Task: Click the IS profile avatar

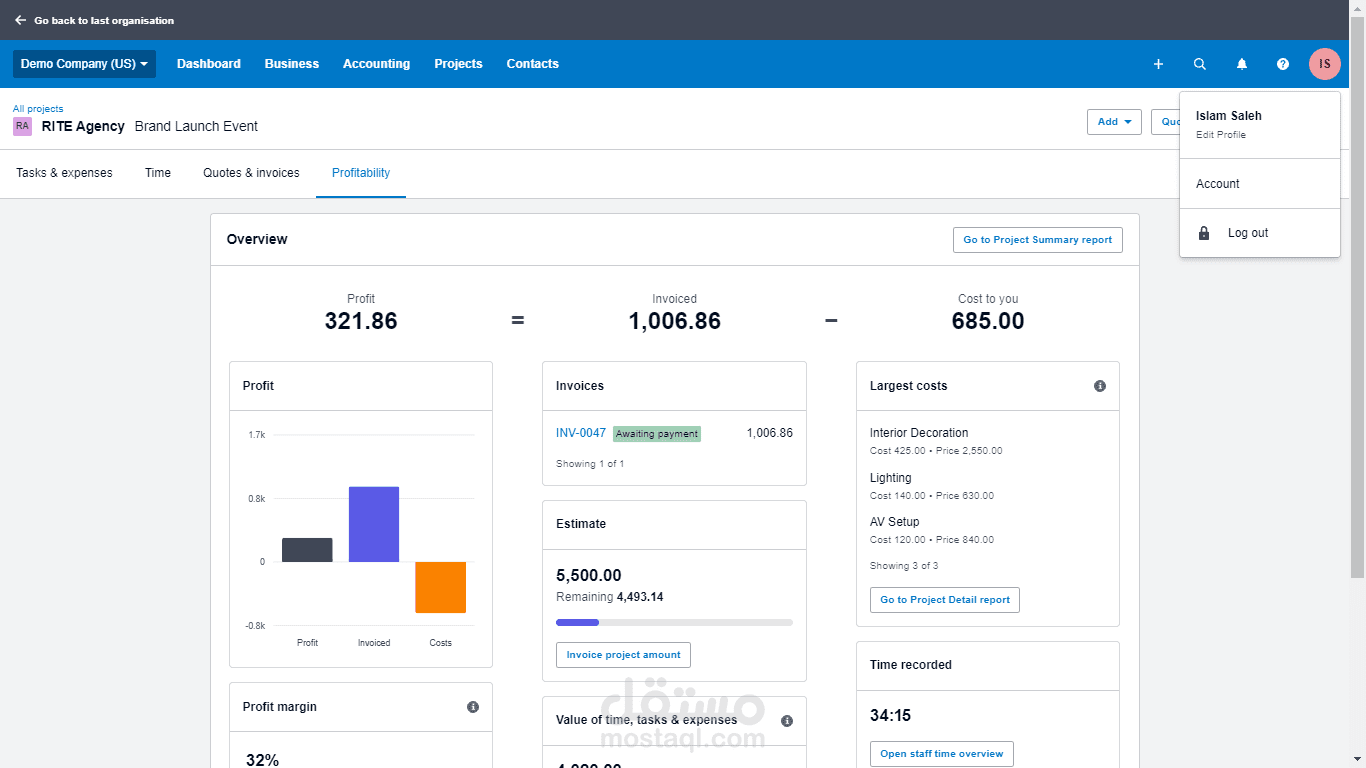Action: tap(1324, 63)
